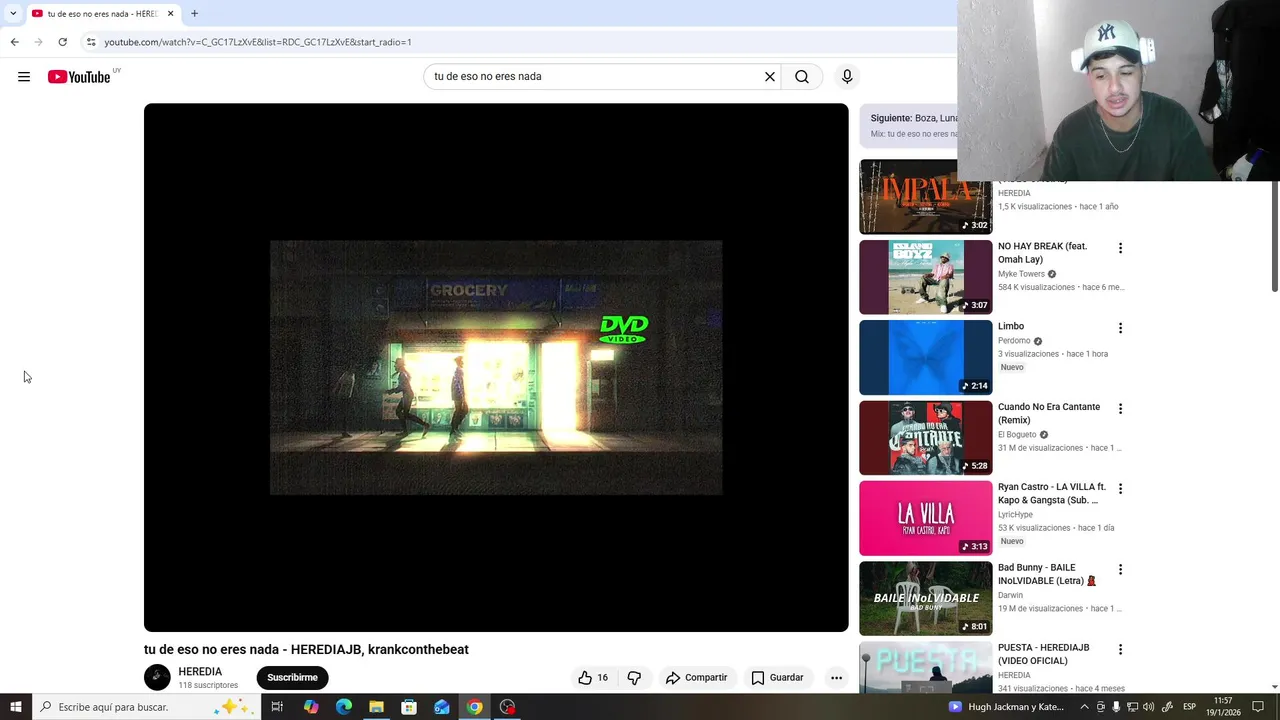
Task: Start voice search with microphone icon
Action: point(847,76)
